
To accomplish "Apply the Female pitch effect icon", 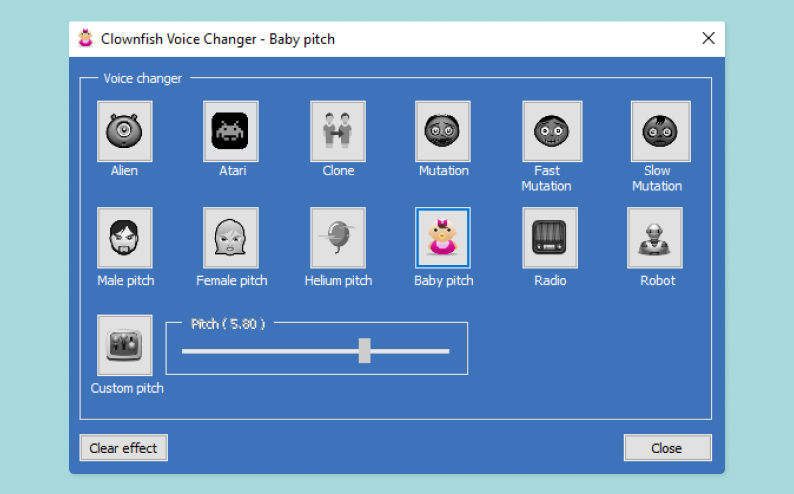I will coord(231,238).
